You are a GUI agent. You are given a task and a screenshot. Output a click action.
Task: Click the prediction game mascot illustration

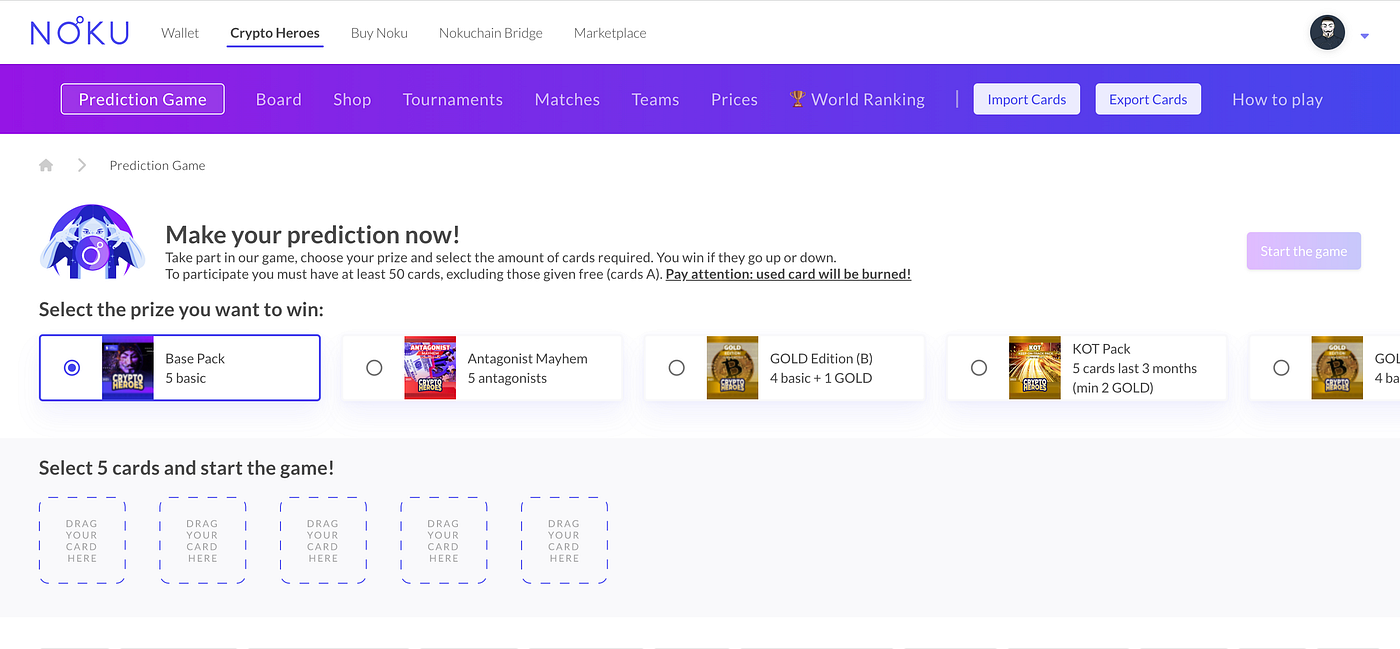point(92,242)
